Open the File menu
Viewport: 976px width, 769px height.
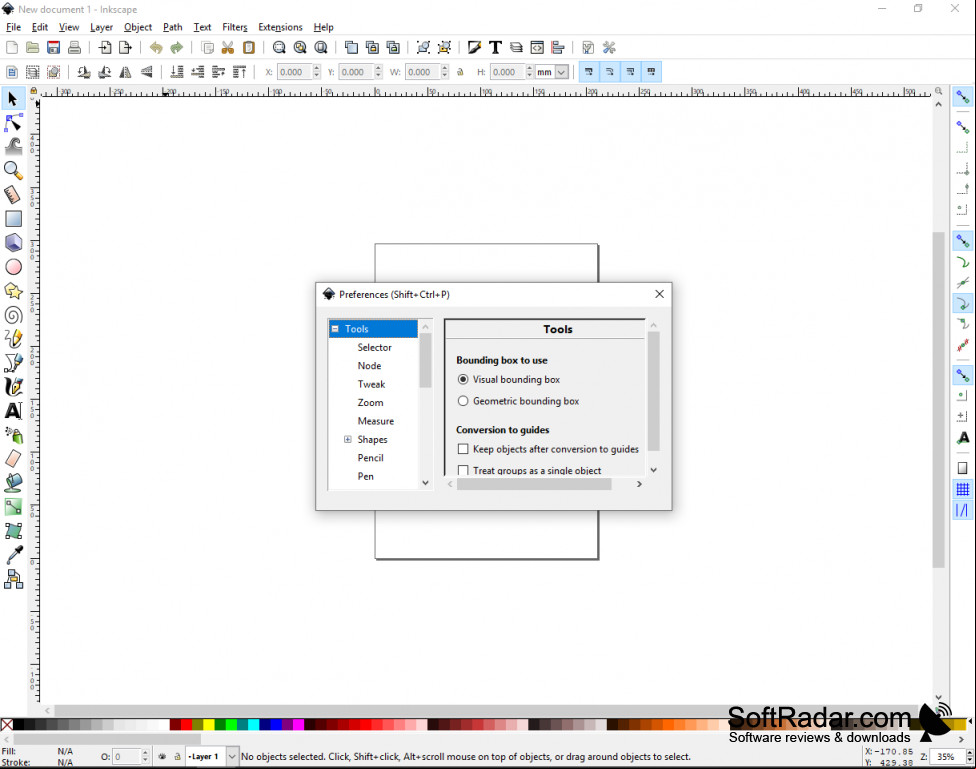[x=13, y=27]
